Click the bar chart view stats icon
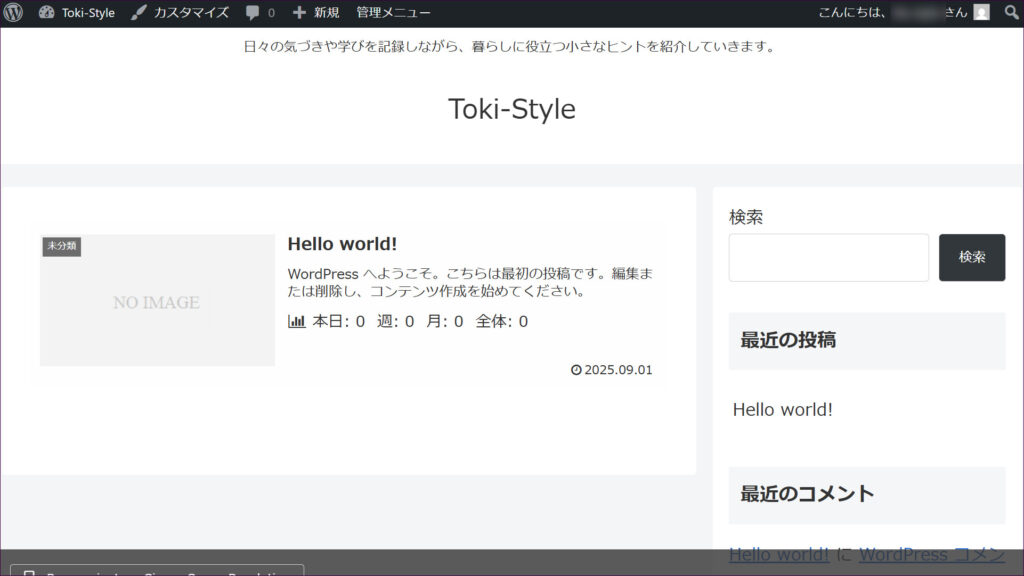The height and width of the screenshot is (576, 1024). click(x=296, y=321)
